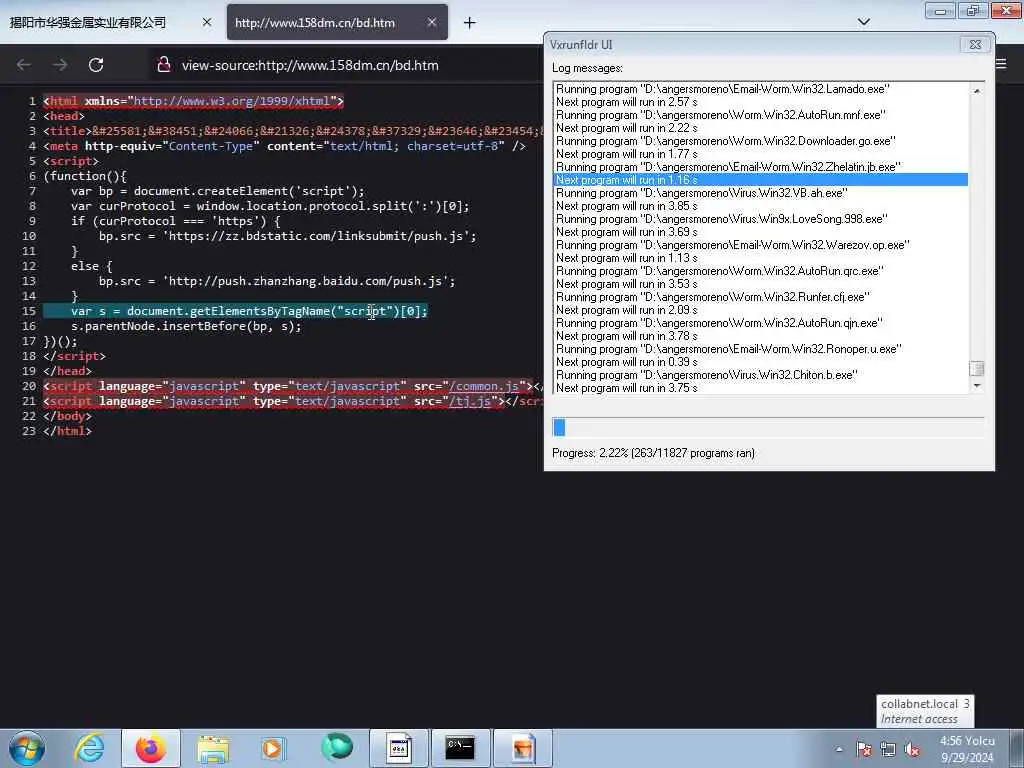Click the browser Forward arrow
Screen dimensions: 1024x768
pos(60,65)
